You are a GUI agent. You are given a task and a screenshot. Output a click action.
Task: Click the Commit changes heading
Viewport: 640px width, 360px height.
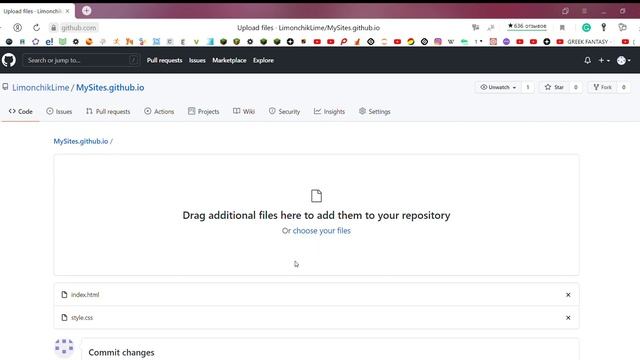click(x=121, y=353)
